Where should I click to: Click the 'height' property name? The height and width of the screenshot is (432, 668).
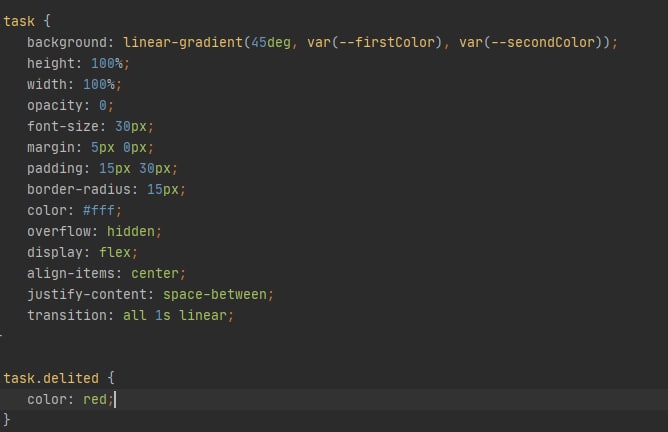[x=51, y=63]
